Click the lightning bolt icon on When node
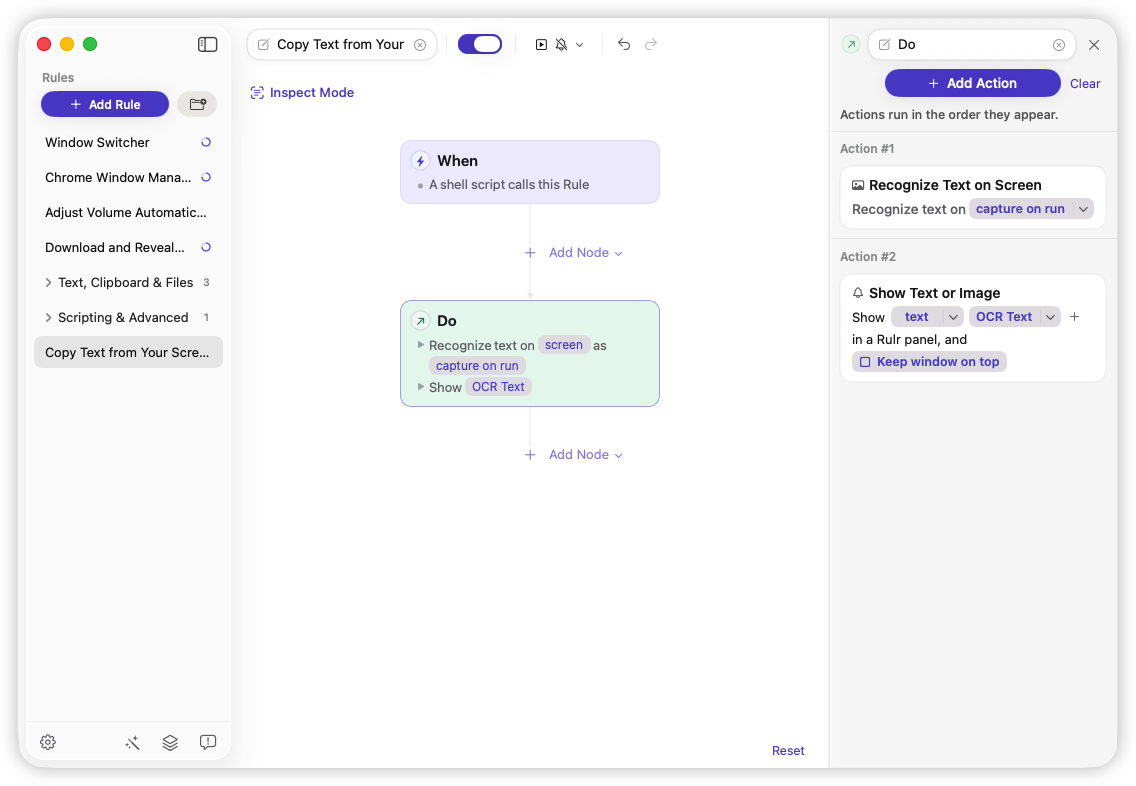Viewport: 1136px width, 786px height. point(420,161)
